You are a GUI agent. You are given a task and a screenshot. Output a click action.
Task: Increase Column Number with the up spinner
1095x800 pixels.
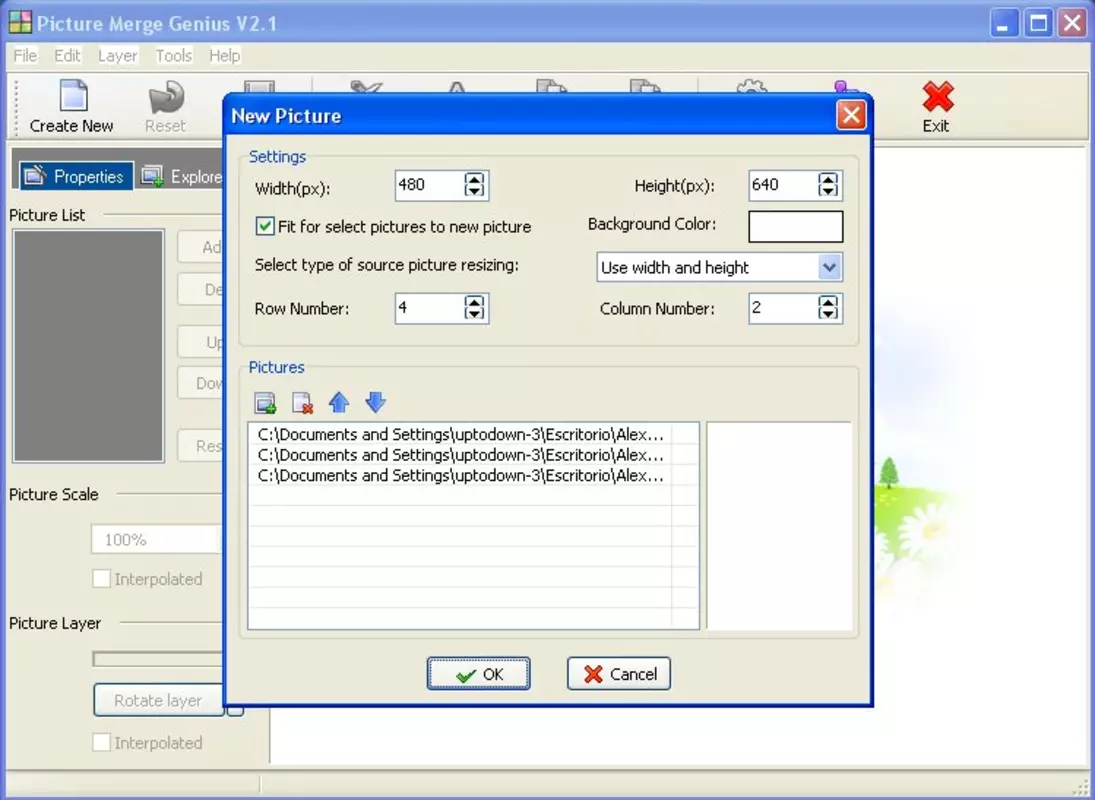tap(828, 302)
